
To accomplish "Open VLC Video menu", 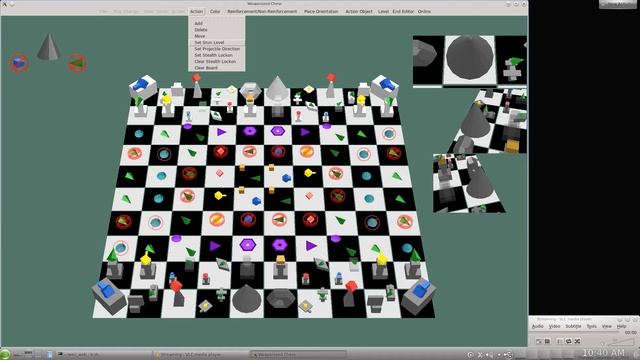I will (554, 327).
